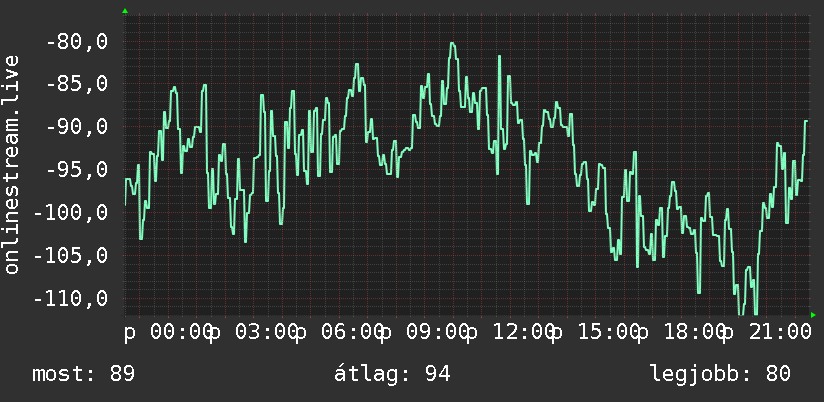Image resolution: width=824 pixels, height=402 pixels.
Task: Click the -90,0 y-axis label
Action: tap(77, 127)
